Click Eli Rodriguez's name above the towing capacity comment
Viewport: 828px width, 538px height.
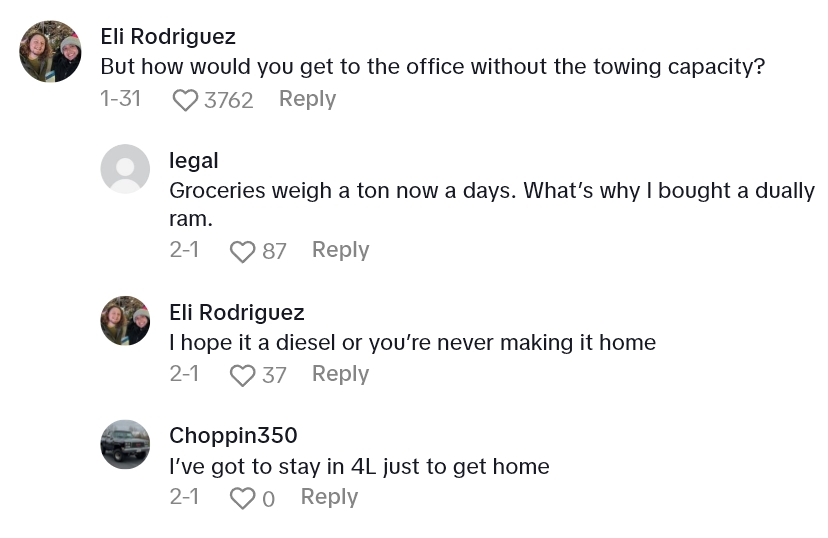click(168, 37)
